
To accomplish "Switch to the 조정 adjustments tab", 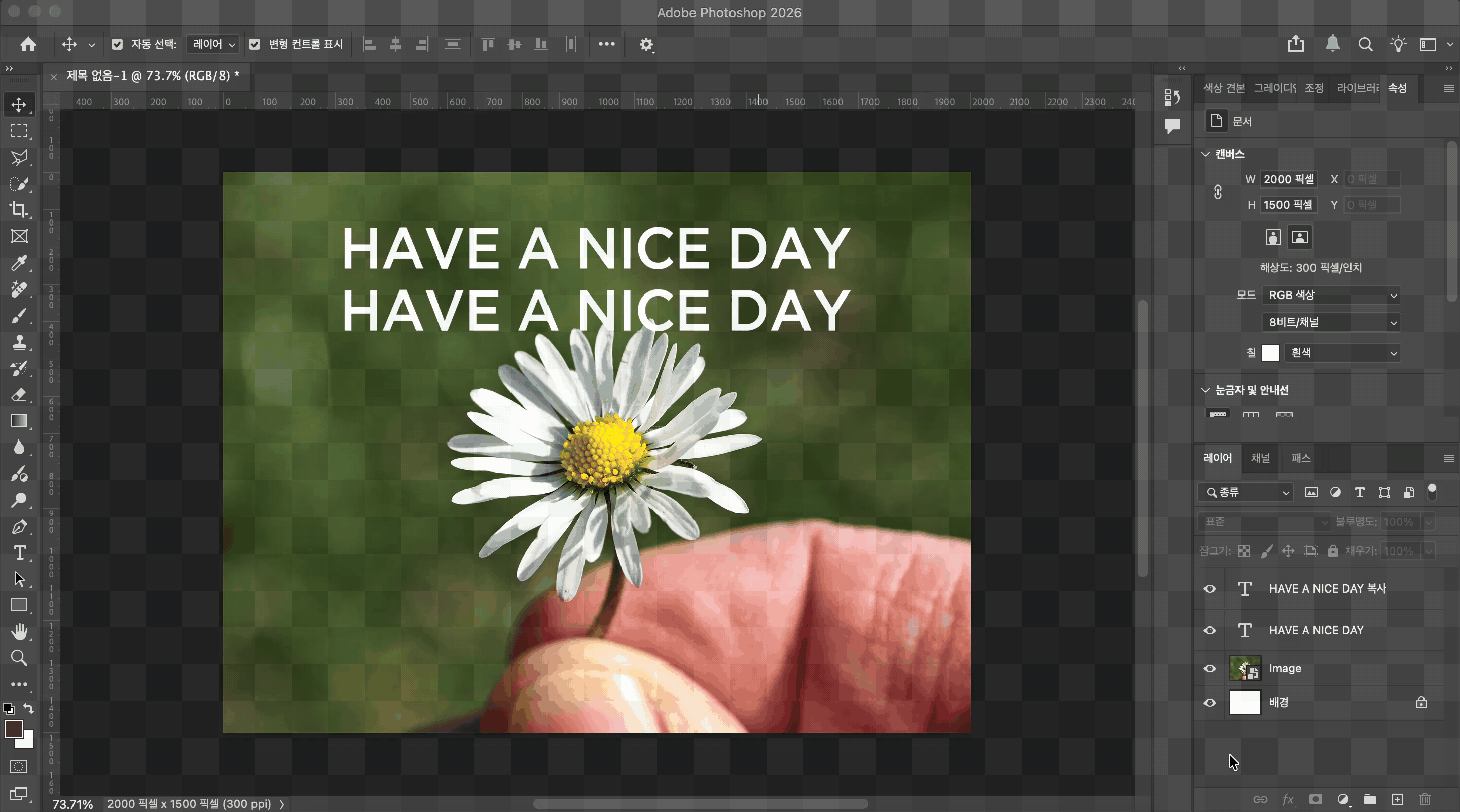I will [1314, 88].
